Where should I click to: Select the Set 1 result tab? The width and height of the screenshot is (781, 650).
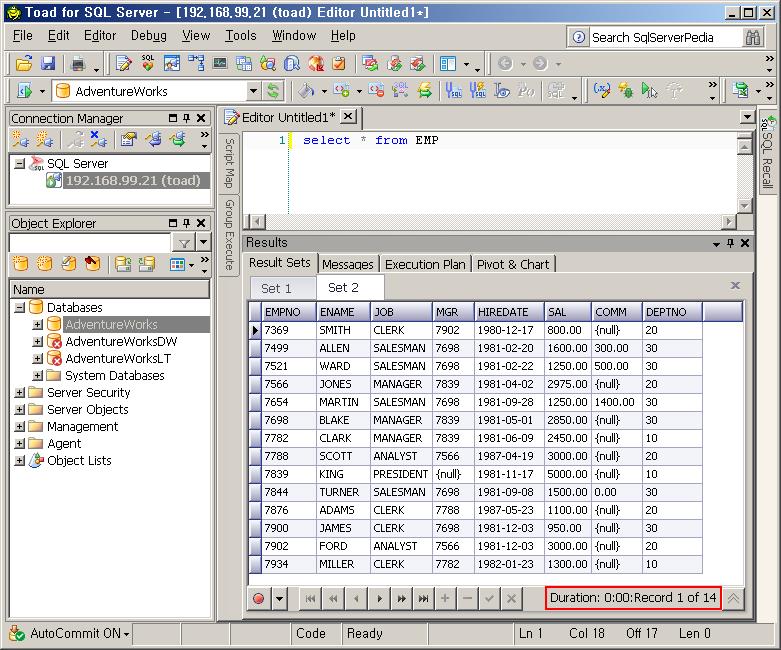click(x=276, y=288)
